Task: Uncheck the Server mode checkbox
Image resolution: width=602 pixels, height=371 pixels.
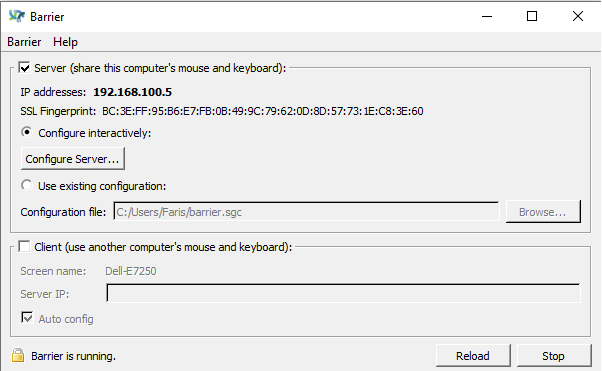Action: [x=25, y=68]
